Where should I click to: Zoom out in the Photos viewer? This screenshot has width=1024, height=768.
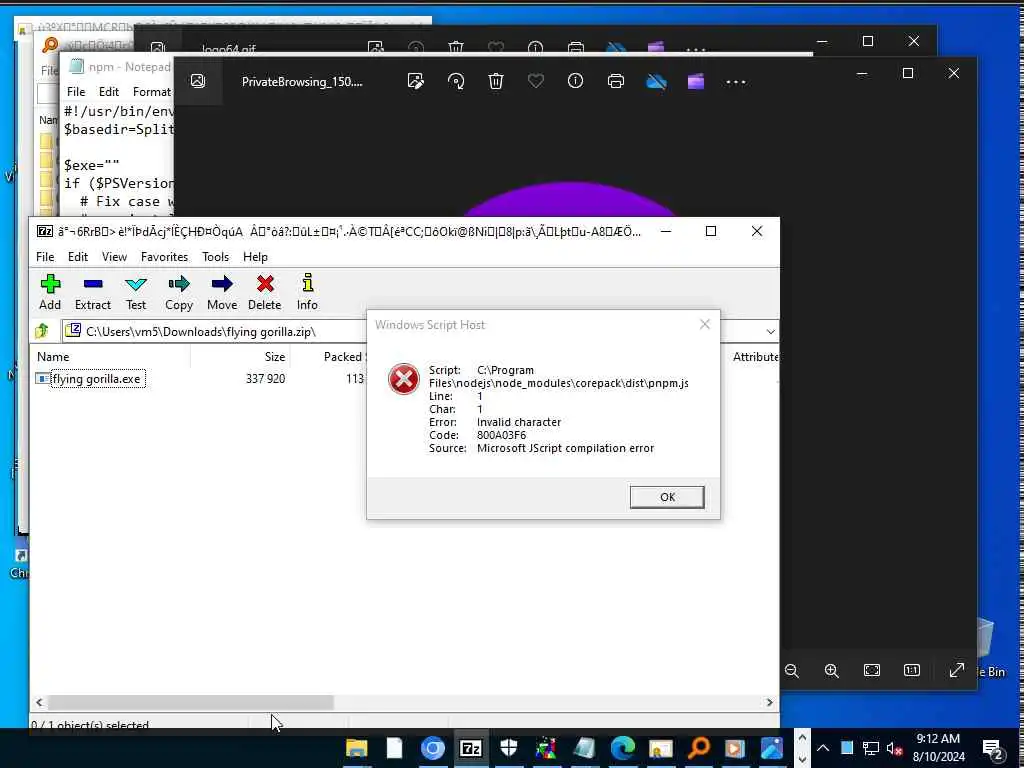coord(792,671)
